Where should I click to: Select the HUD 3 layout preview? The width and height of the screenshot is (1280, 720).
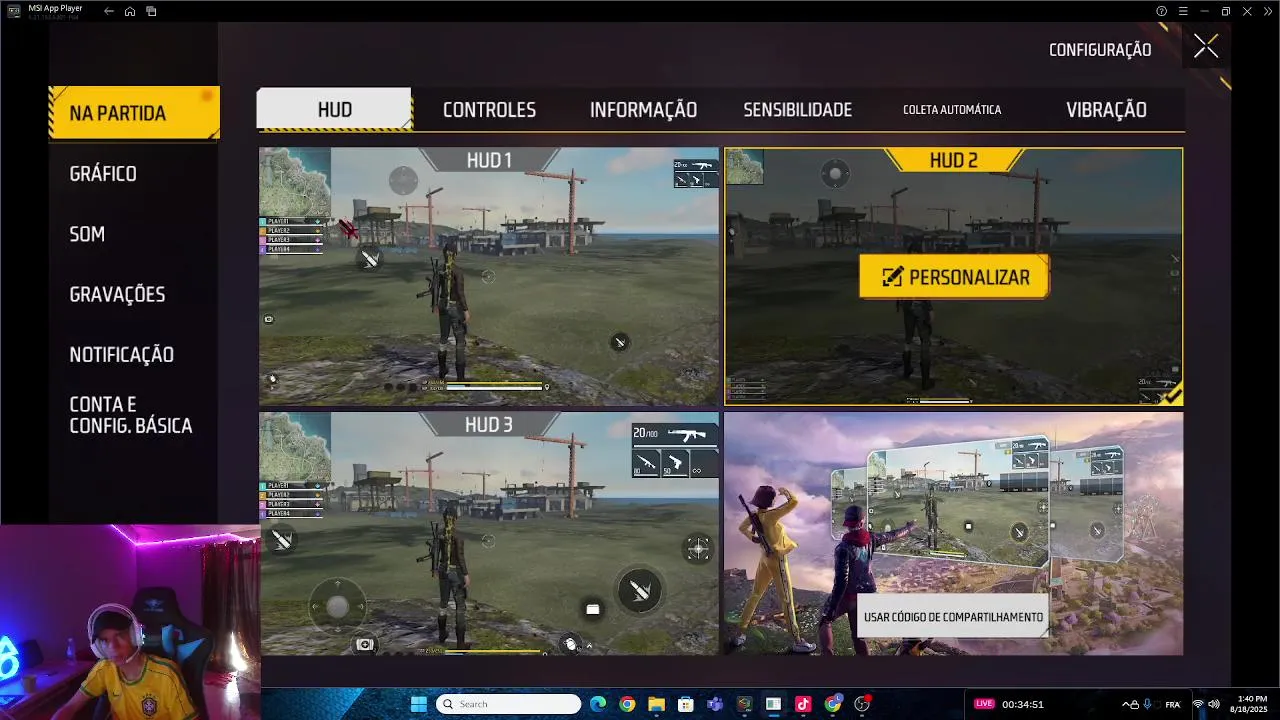click(x=489, y=534)
